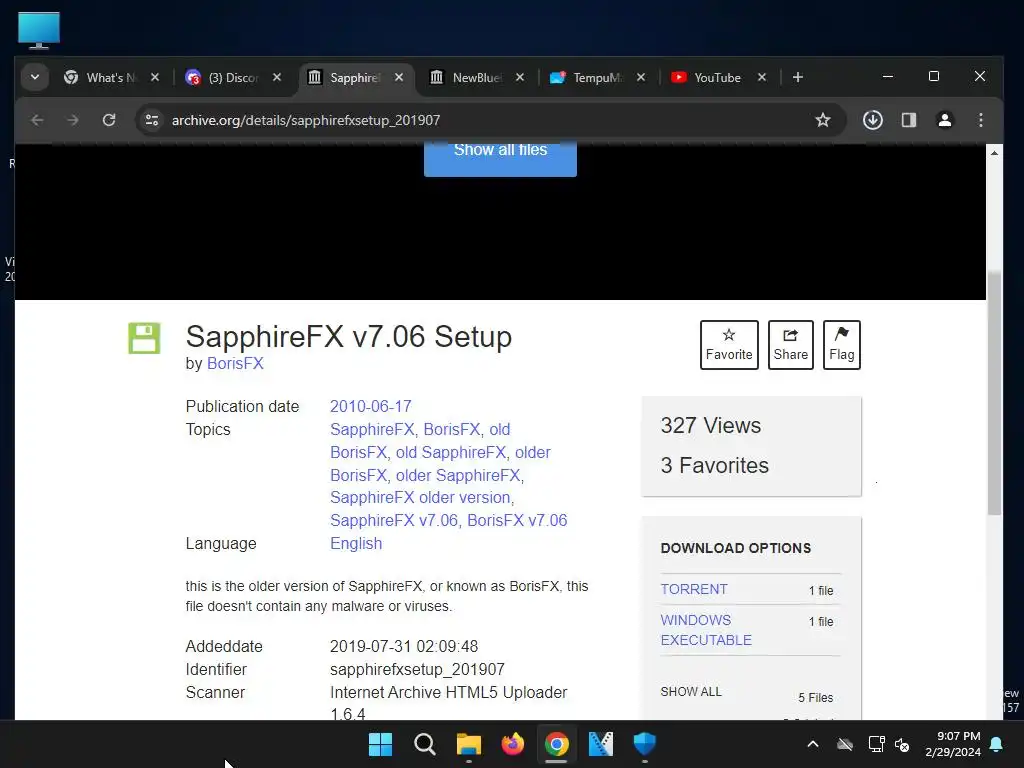The width and height of the screenshot is (1024, 768).
Task: Close the YouTube tab
Action: coord(762,77)
